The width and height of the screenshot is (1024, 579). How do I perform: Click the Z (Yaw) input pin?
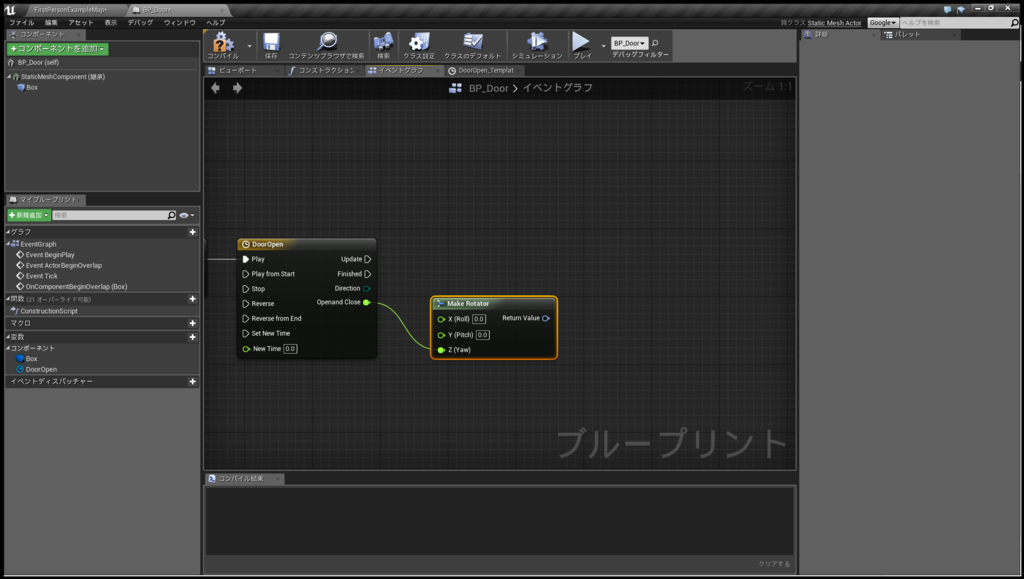[441, 350]
